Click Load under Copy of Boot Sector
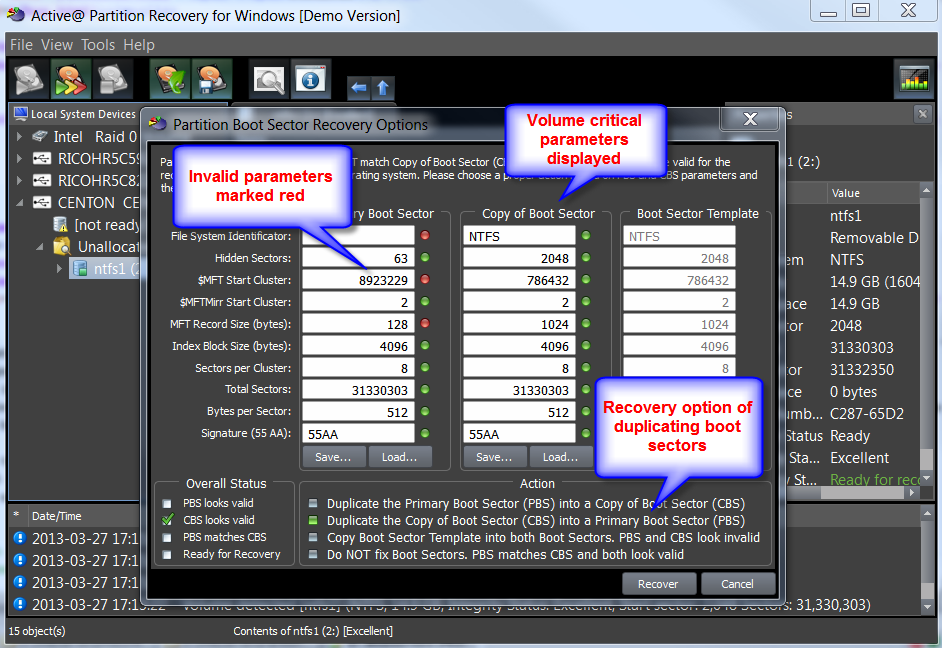 [560, 456]
